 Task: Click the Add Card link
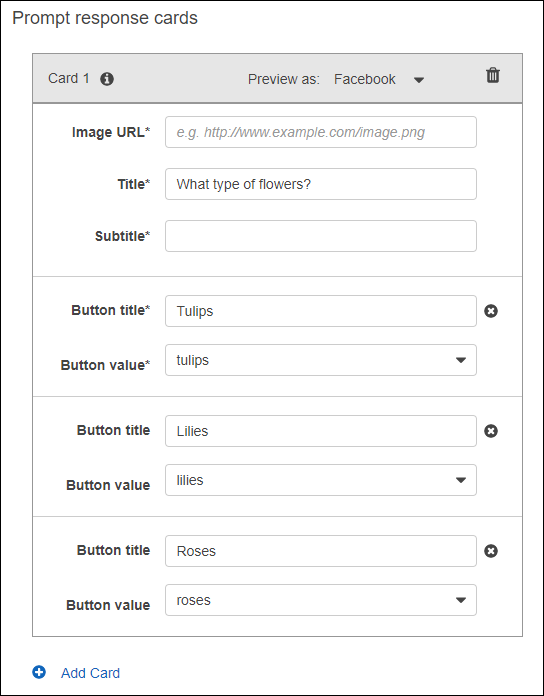(91, 673)
